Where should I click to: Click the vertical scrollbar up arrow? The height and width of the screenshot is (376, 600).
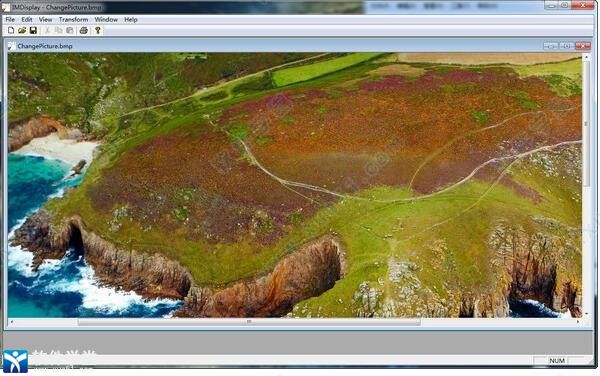click(586, 57)
